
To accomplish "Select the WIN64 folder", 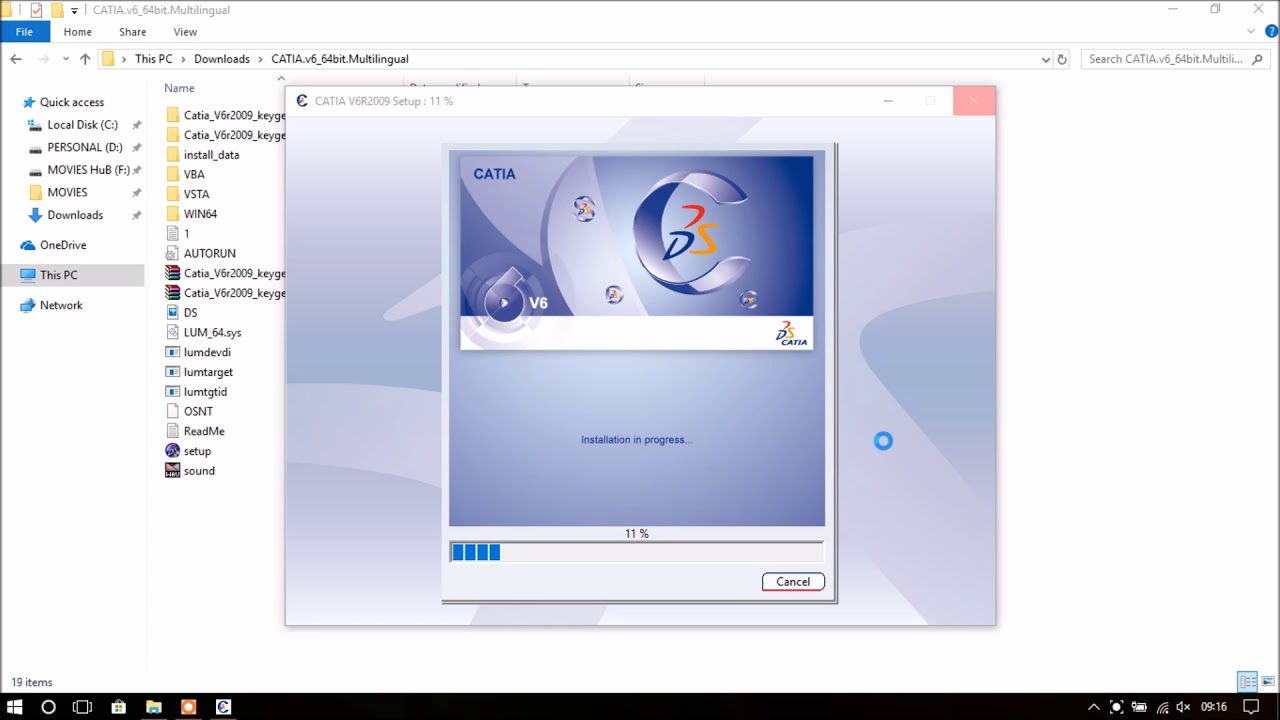I will pos(200,214).
